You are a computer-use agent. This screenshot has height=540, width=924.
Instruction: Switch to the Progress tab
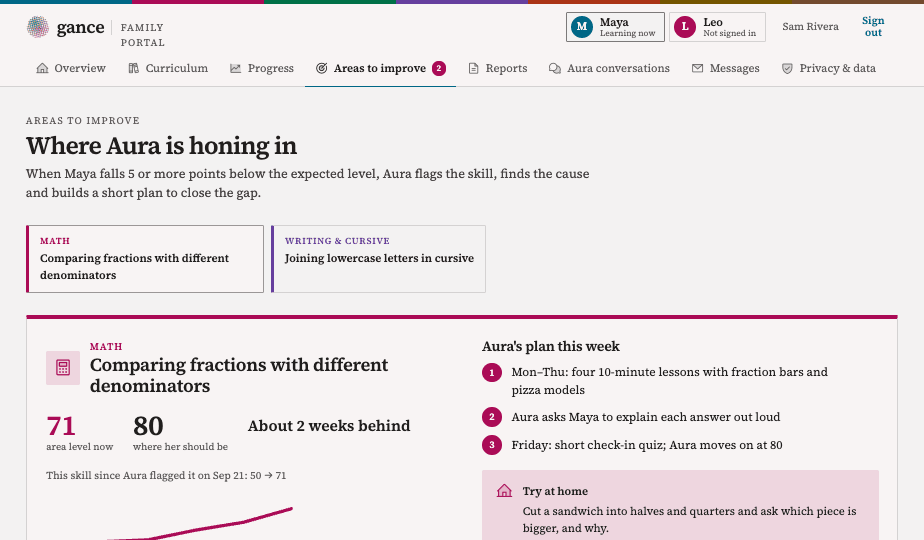click(262, 68)
